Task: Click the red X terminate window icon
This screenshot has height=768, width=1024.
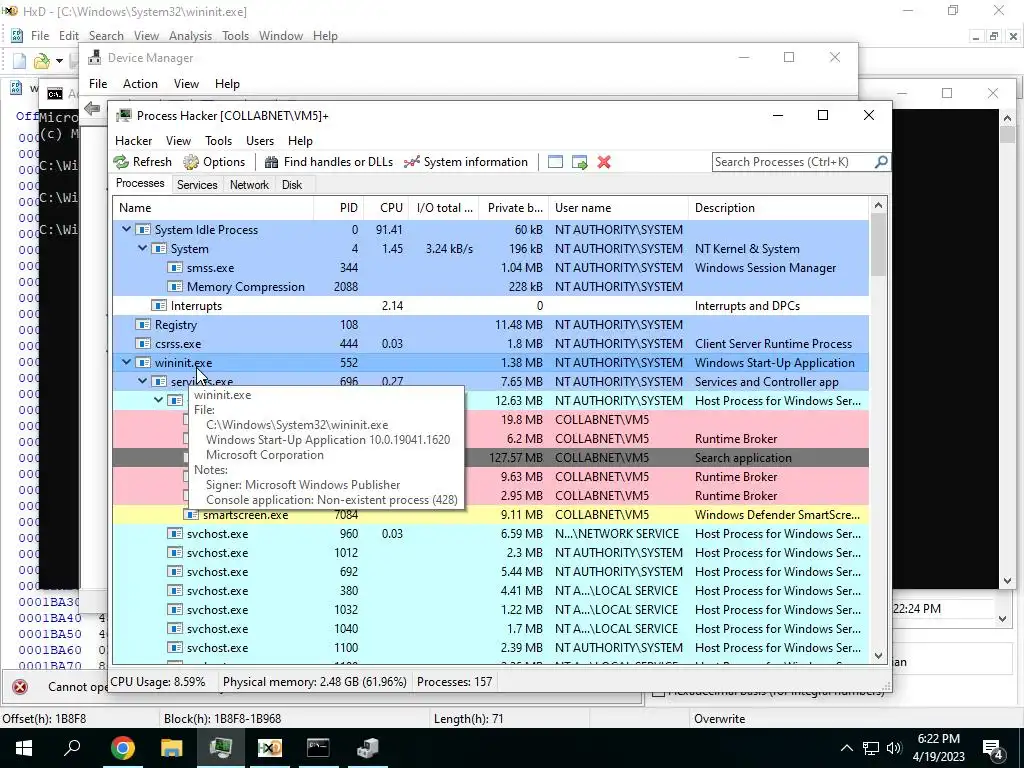Action: pos(604,162)
